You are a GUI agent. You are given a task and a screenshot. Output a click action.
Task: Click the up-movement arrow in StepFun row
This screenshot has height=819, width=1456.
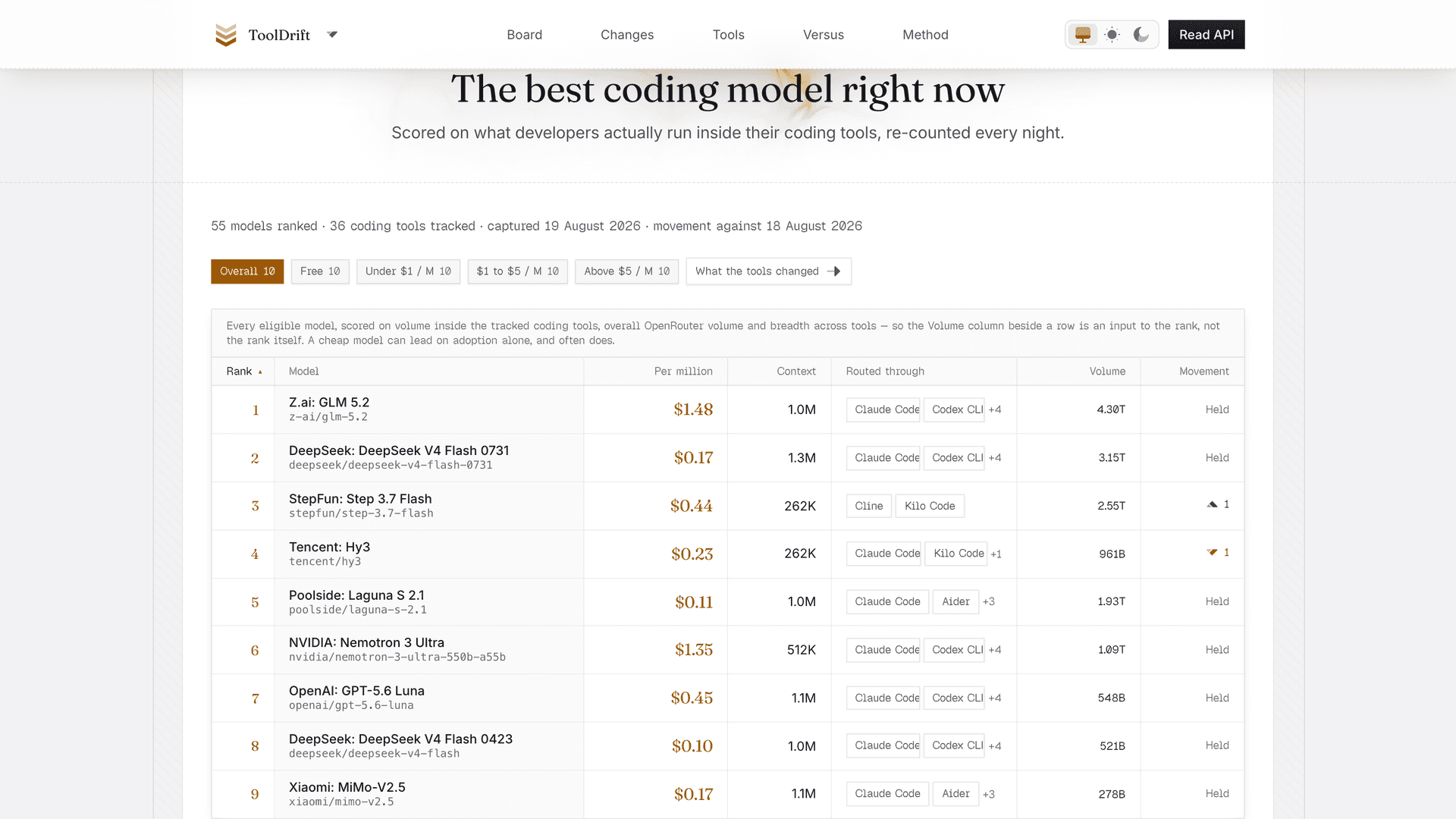(1212, 504)
